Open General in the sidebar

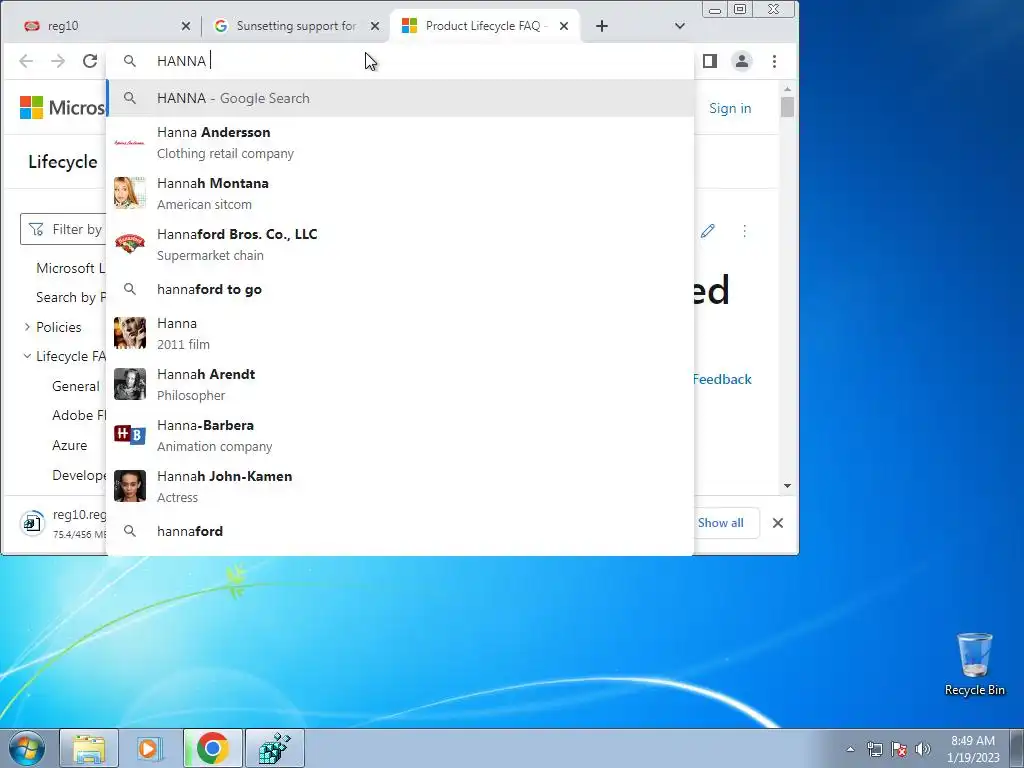76,386
